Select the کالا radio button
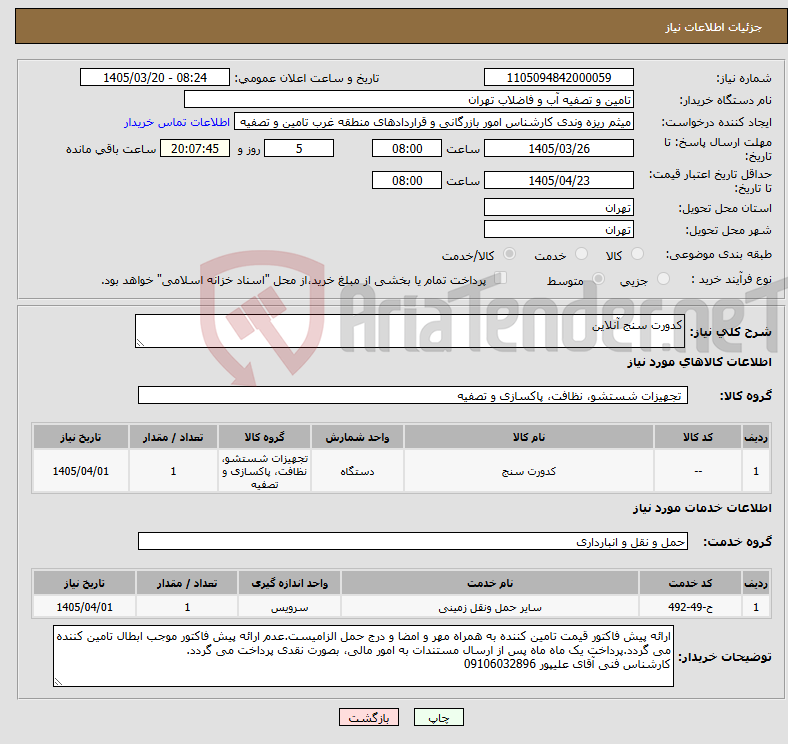This screenshot has height=744, width=788. click(637, 254)
